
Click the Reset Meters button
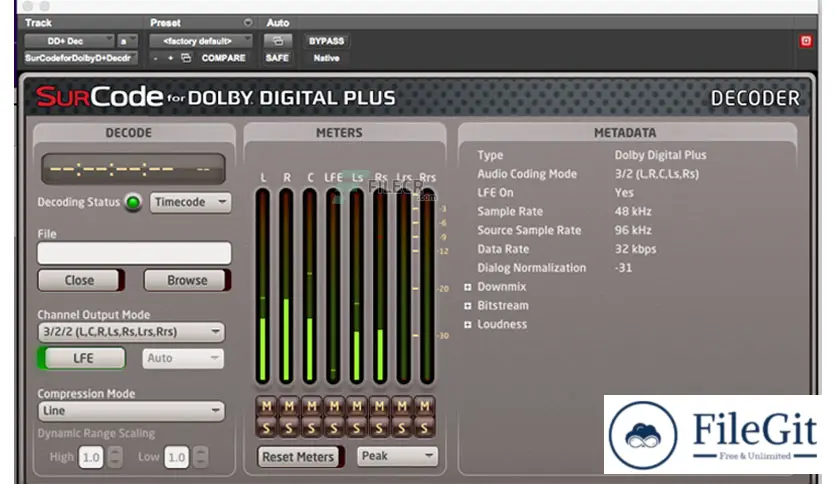300,457
